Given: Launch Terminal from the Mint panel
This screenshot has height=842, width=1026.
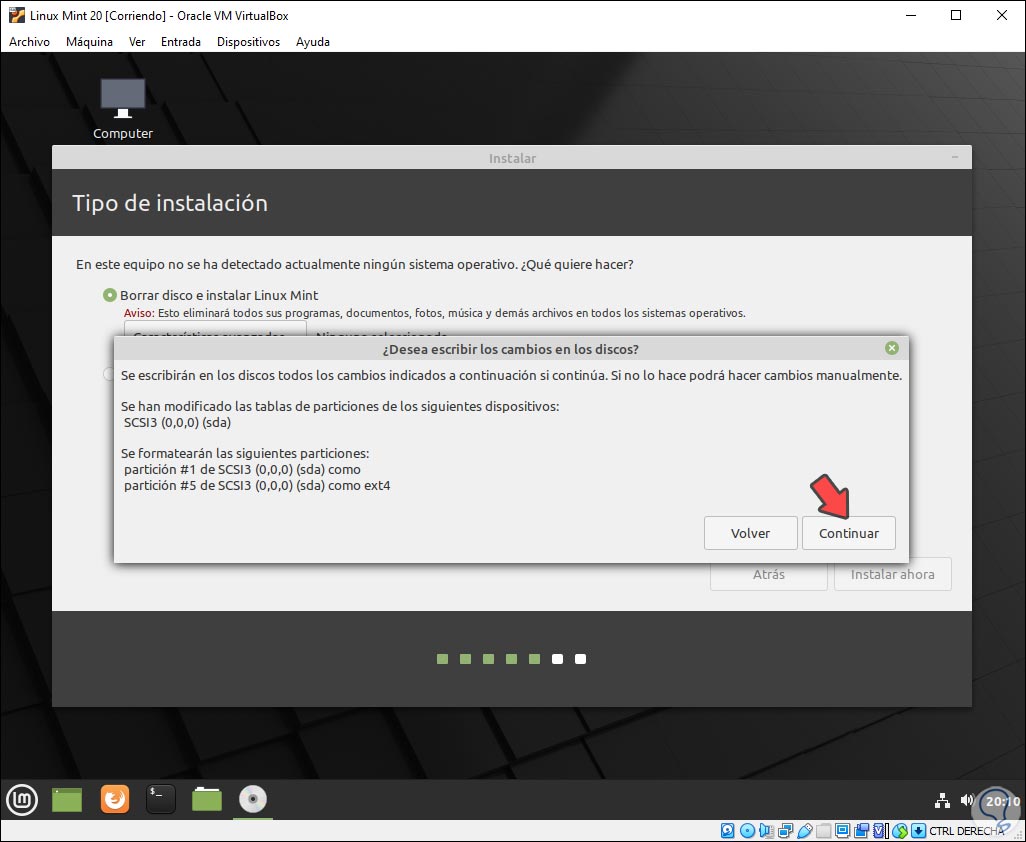Looking at the screenshot, I should point(160,799).
